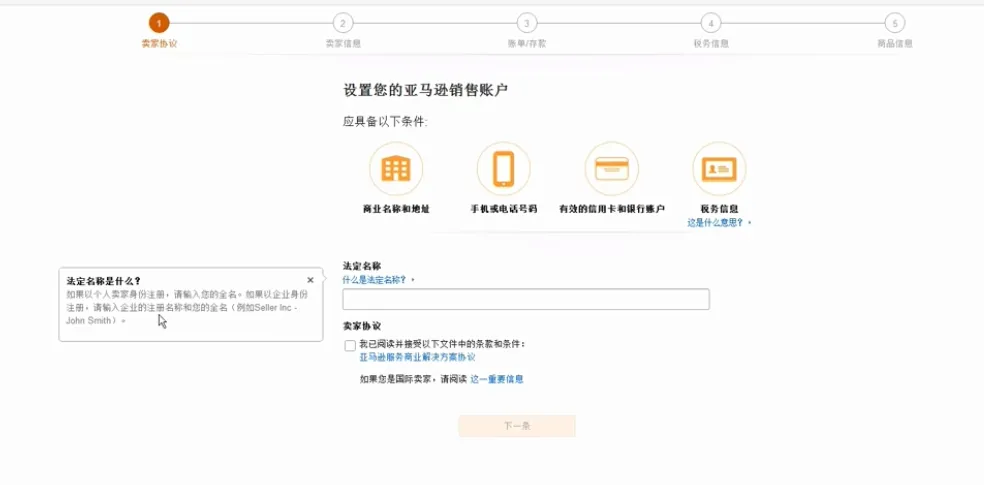Click the step 1 卖家协议 circle
The height and width of the screenshot is (485, 984).
159,23
